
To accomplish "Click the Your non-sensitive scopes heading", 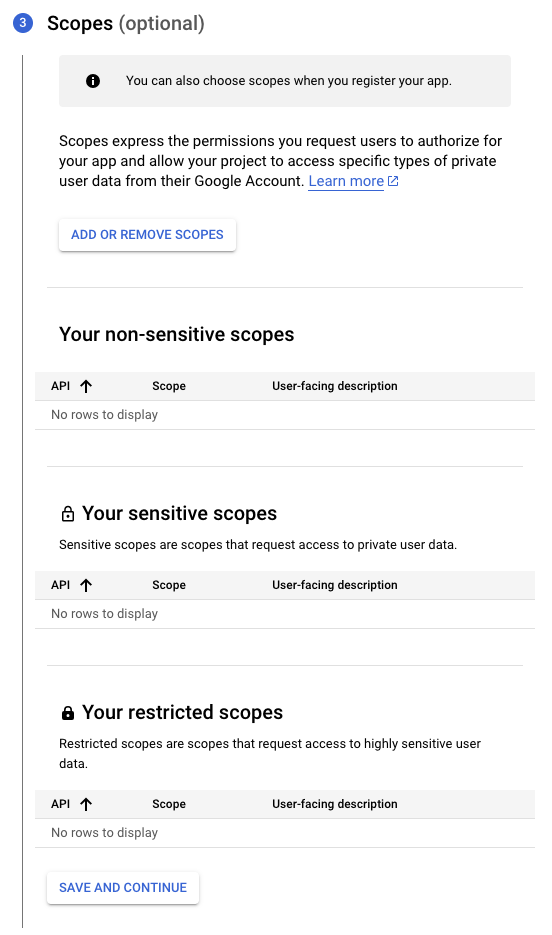I will [x=176, y=335].
